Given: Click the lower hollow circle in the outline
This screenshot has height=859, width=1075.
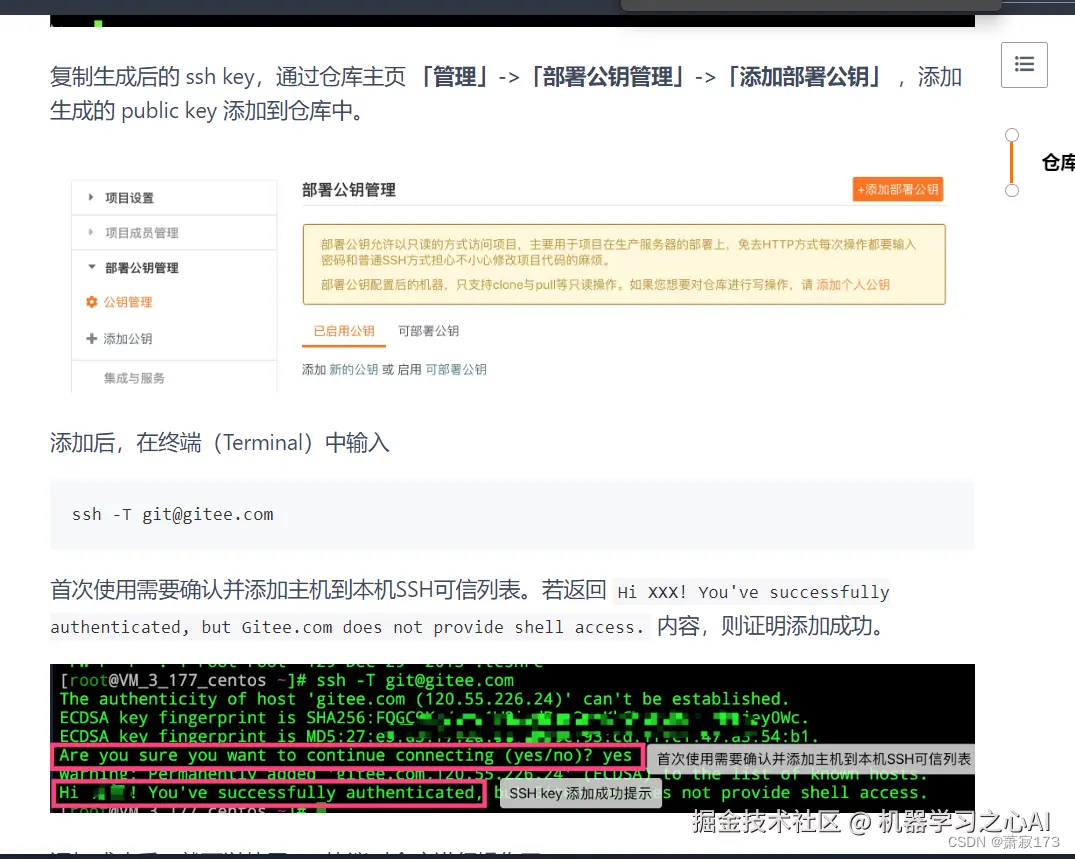Looking at the screenshot, I should pyautogui.click(x=1011, y=188).
